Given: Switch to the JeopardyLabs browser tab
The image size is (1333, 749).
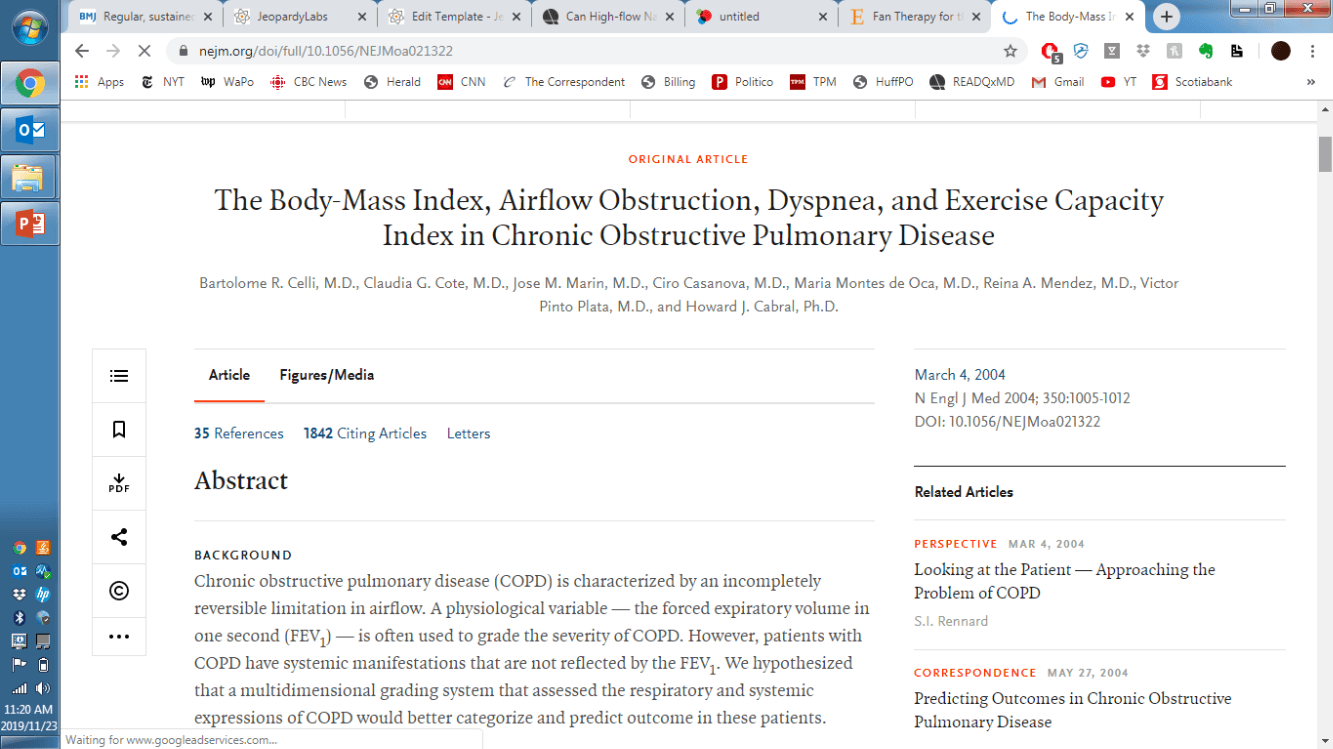Looking at the screenshot, I should click(x=293, y=17).
